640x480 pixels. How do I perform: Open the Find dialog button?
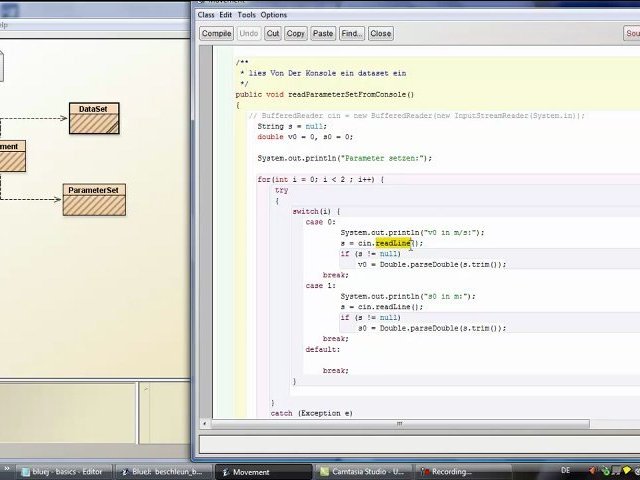click(351, 33)
